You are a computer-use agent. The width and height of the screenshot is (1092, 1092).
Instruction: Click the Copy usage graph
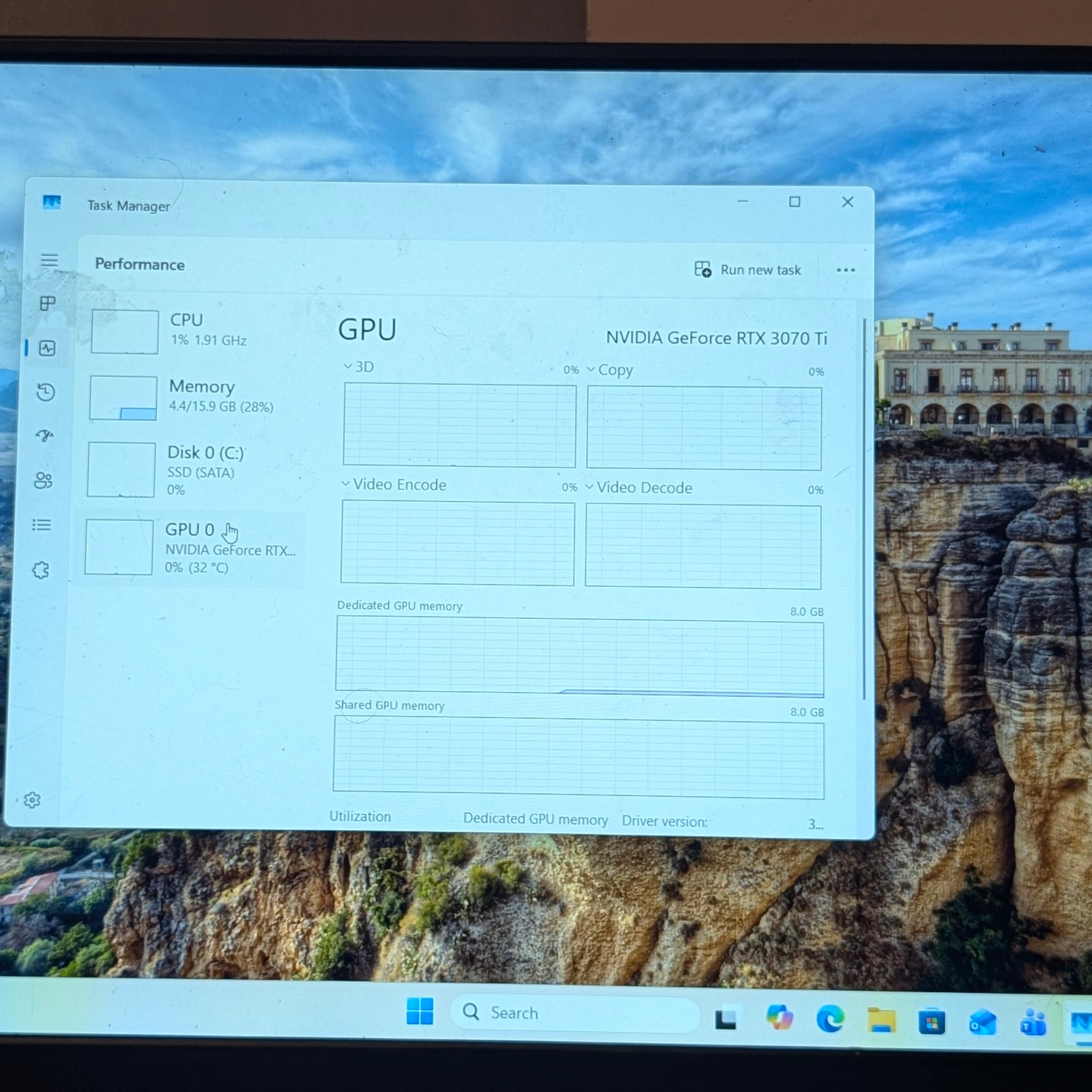(704, 429)
